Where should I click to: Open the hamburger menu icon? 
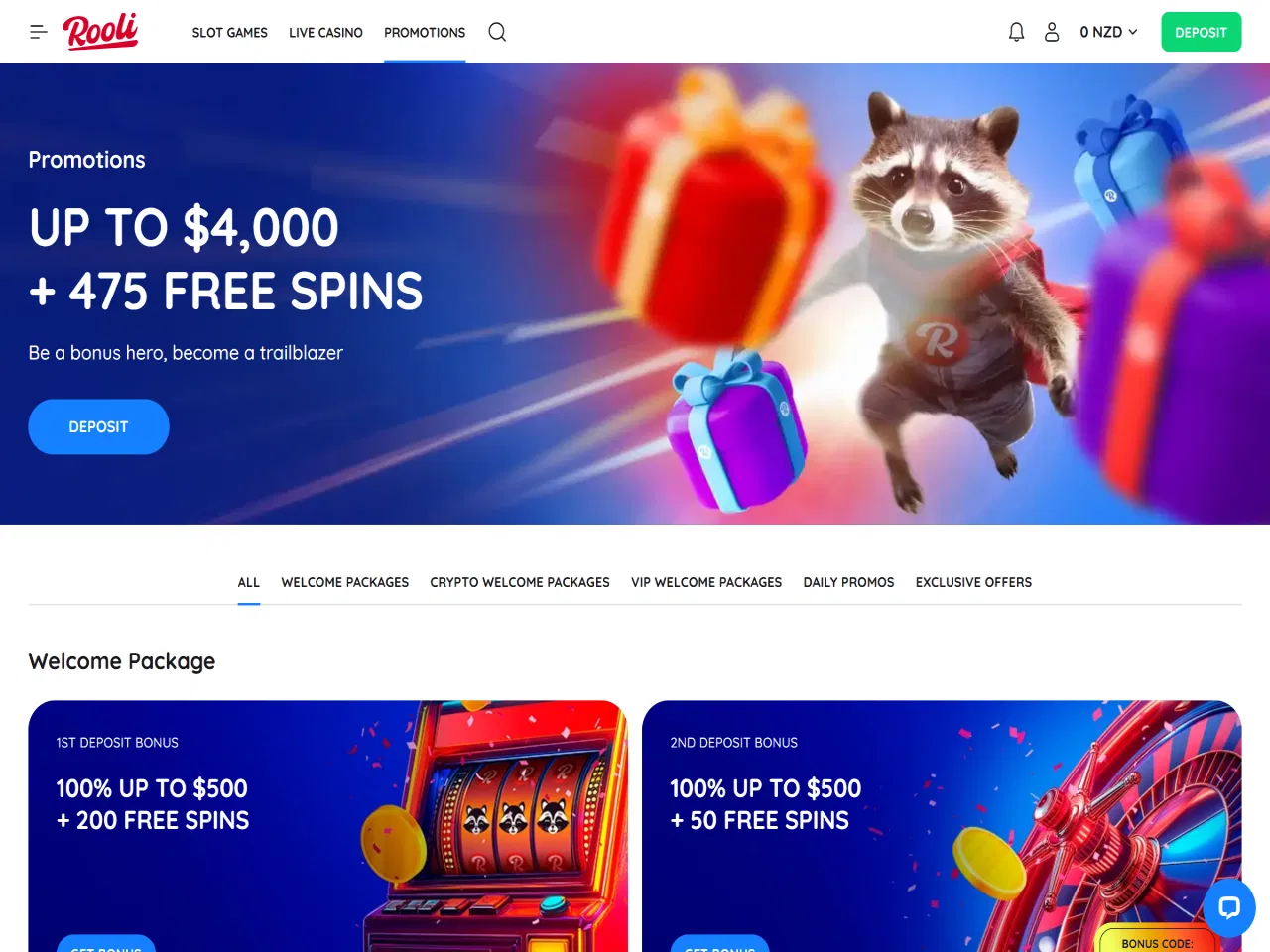point(39,32)
